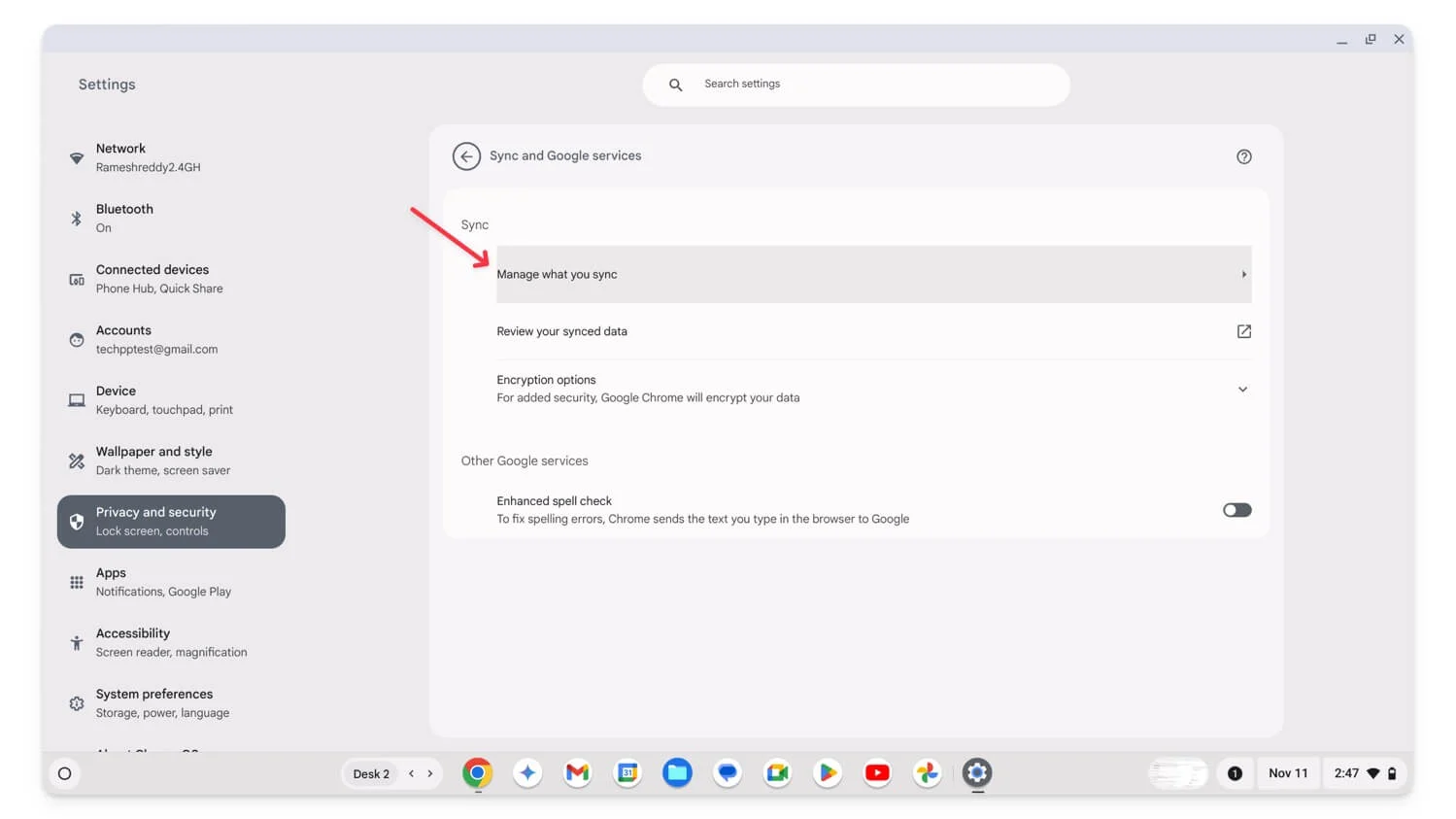Open Messages app from shelf
This screenshot has width=1456, height=819.
pyautogui.click(x=728, y=773)
